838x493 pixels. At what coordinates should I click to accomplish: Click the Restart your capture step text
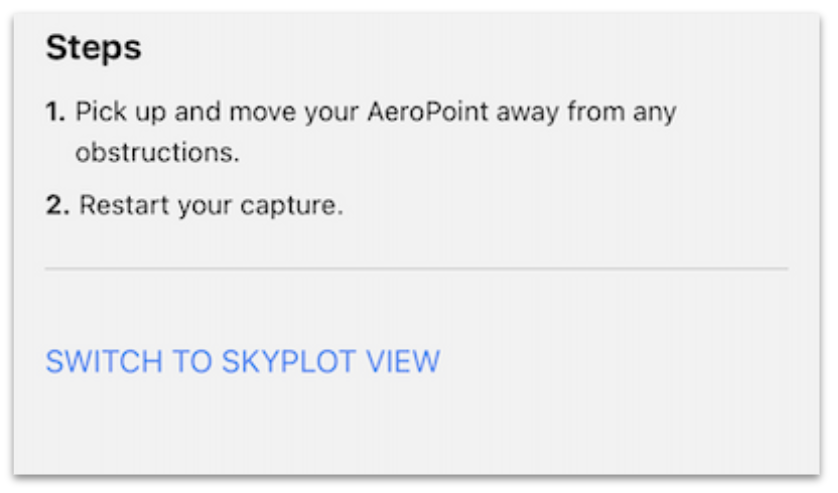tap(210, 206)
